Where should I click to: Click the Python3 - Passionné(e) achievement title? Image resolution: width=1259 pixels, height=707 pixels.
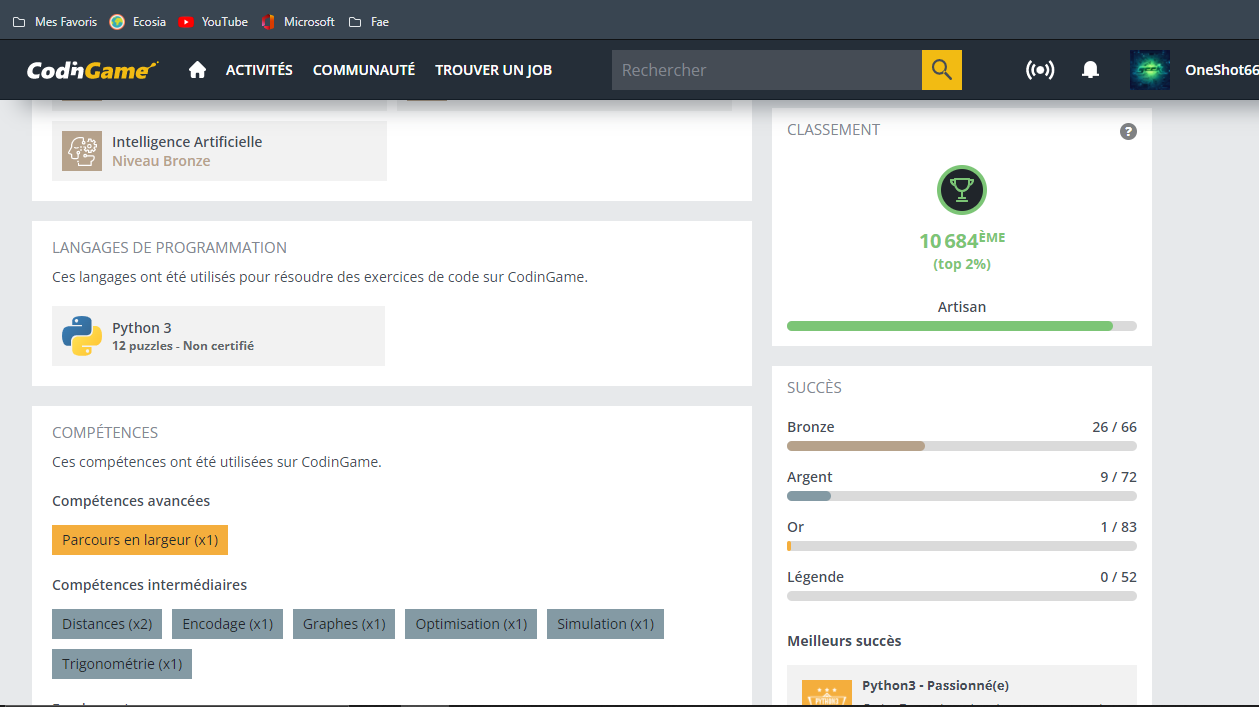click(x=935, y=686)
